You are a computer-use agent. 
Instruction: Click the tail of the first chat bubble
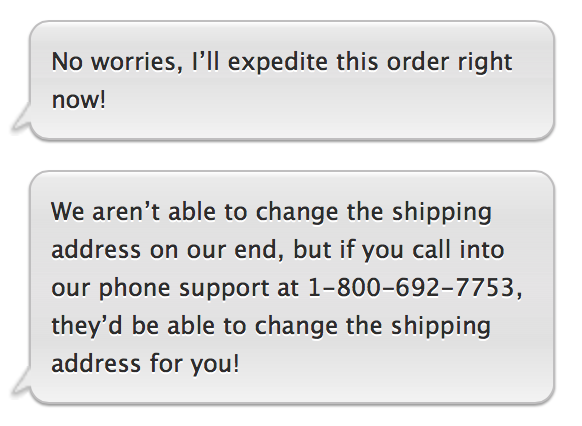[22, 118]
